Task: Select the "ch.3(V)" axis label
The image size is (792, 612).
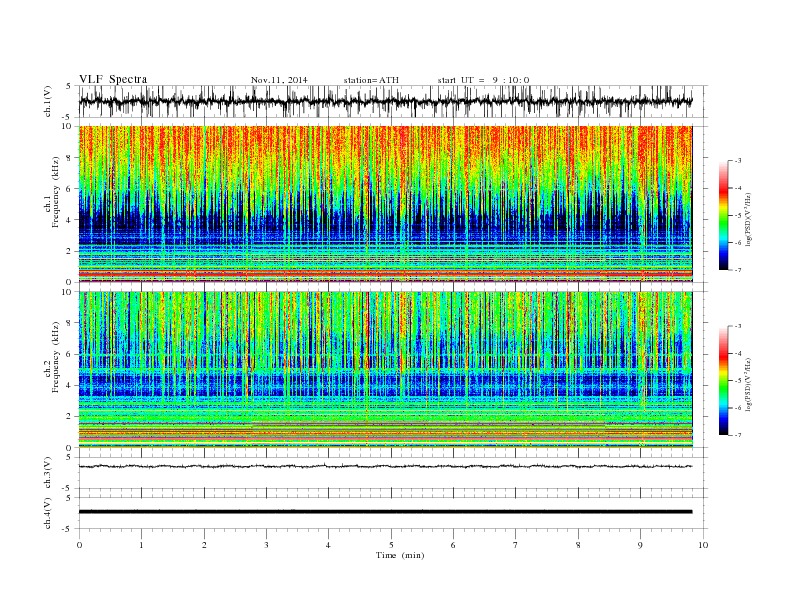Action: pos(48,473)
